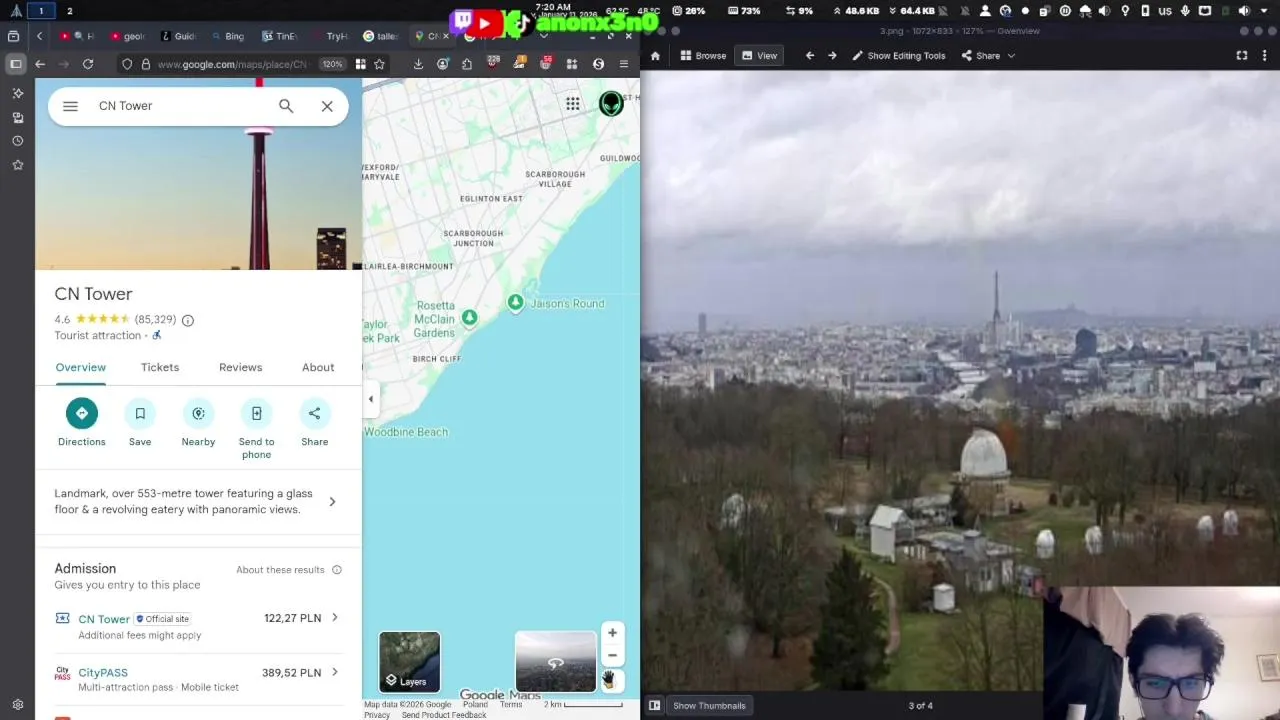Collapse the Maps side panel arrow
This screenshot has width=1280, height=720.
click(x=371, y=399)
